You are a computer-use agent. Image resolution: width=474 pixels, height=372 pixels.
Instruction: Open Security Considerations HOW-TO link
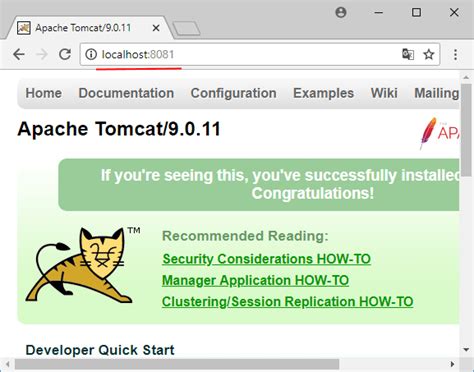[266, 259]
